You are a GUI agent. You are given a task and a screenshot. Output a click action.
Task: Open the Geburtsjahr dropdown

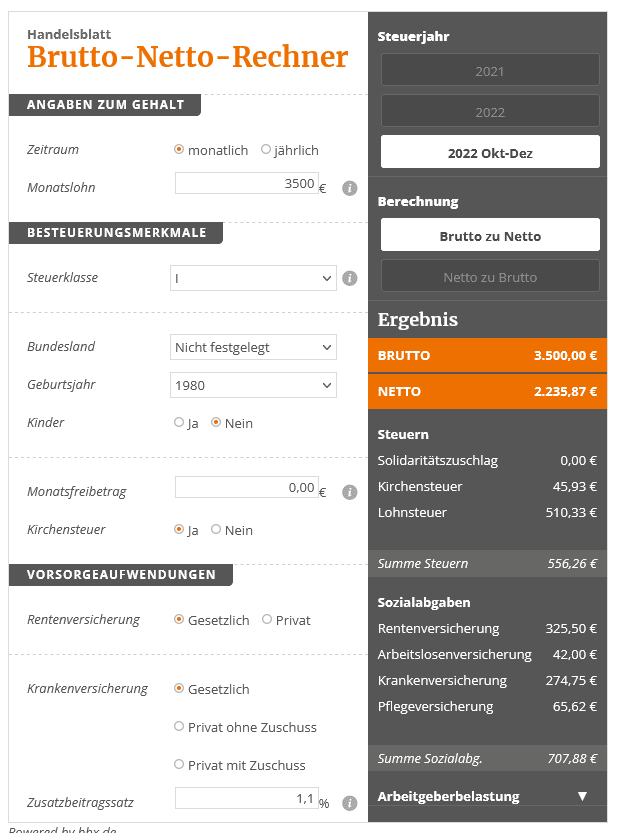253,385
